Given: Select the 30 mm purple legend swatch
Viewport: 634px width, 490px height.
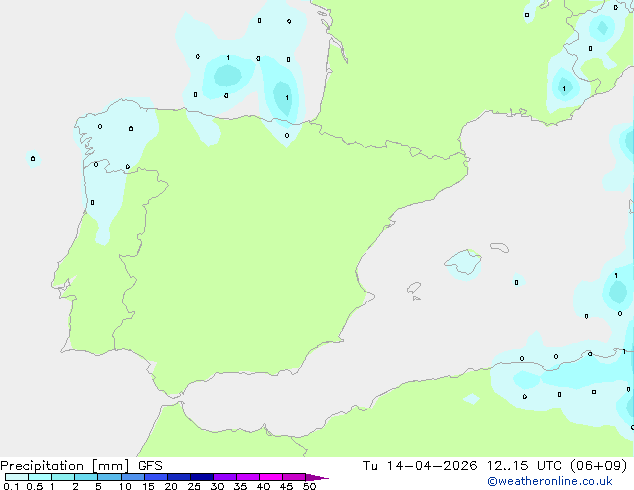Looking at the screenshot, I should (x=225, y=477).
